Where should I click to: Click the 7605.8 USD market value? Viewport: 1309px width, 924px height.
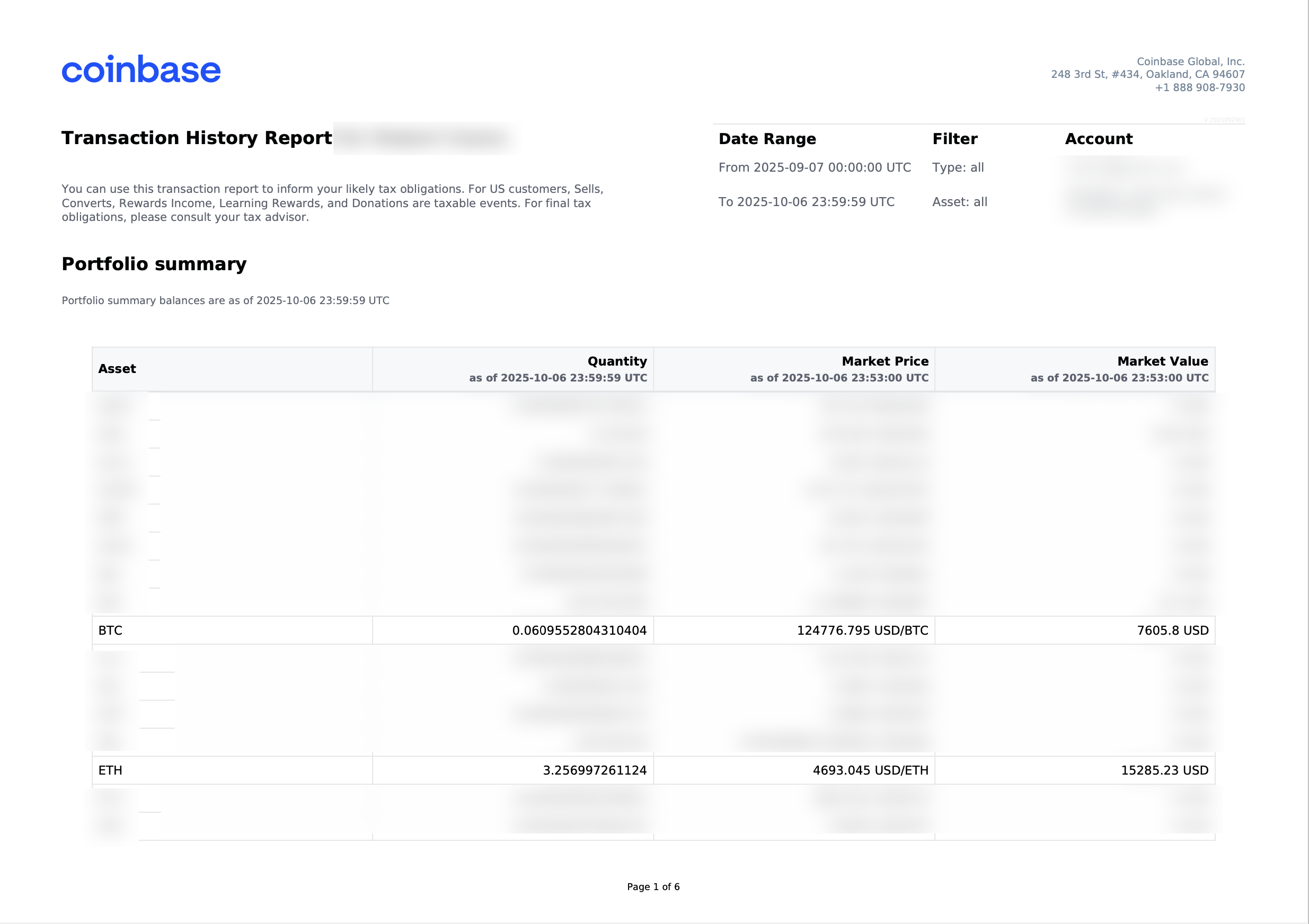tap(1172, 630)
